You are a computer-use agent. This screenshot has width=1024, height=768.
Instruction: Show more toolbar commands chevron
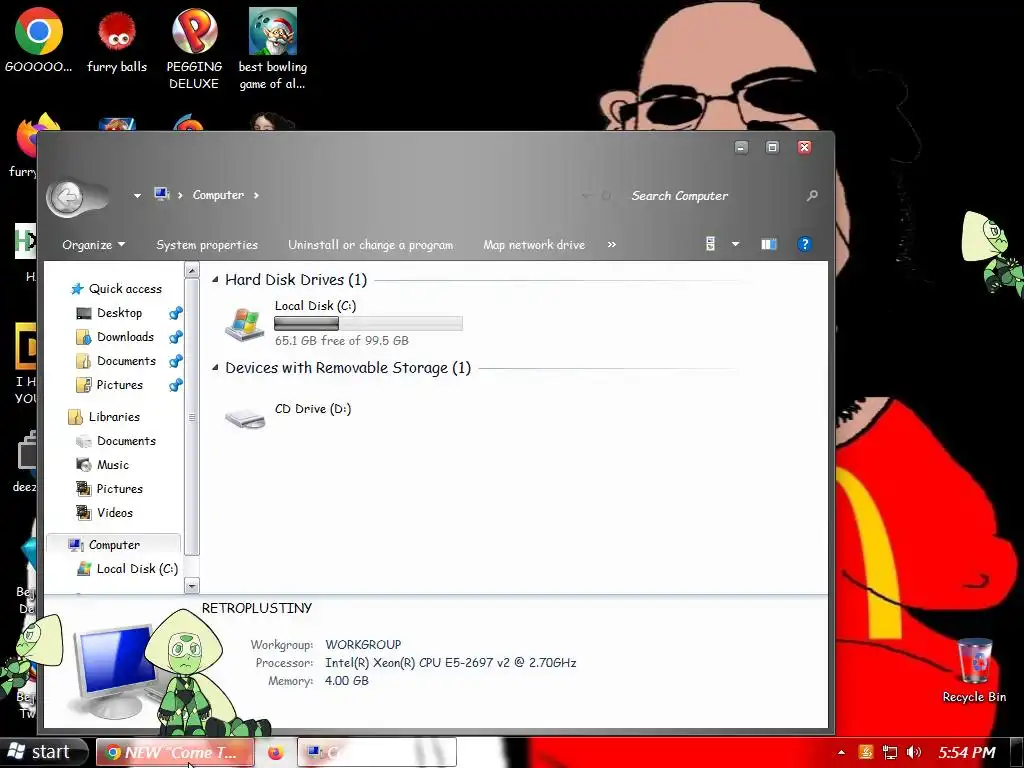(x=611, y=244)
